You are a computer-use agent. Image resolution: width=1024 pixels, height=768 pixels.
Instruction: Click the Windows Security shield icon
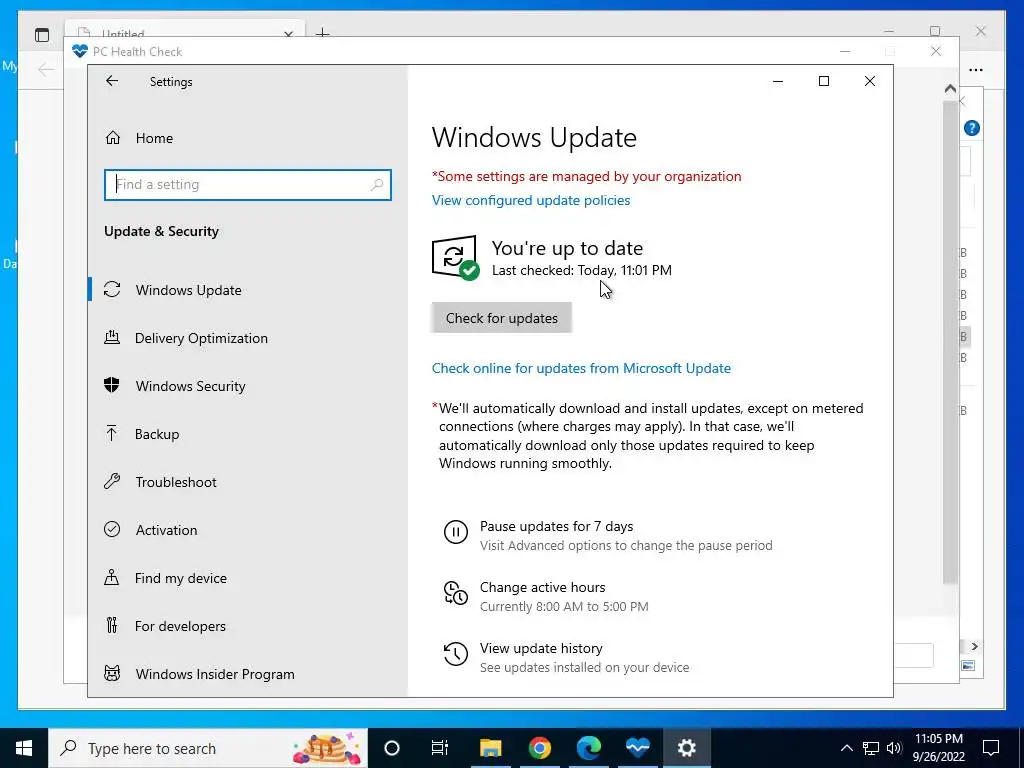point(112,385)
